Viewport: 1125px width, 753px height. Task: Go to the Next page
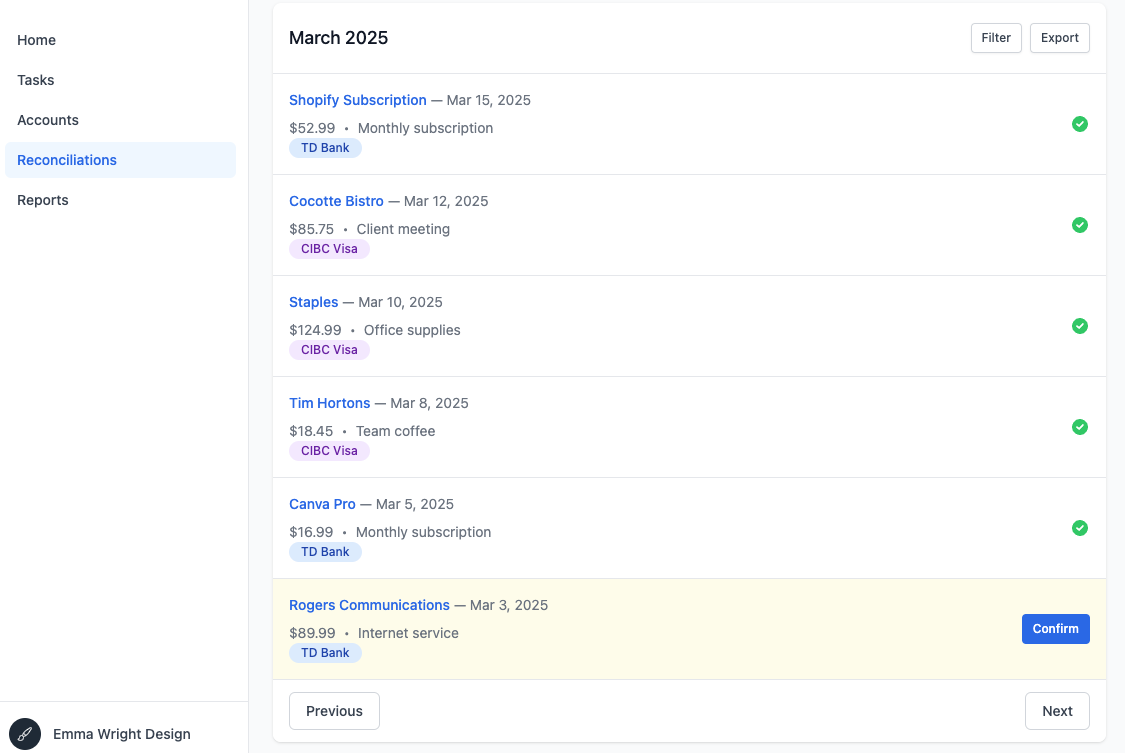1057,711
